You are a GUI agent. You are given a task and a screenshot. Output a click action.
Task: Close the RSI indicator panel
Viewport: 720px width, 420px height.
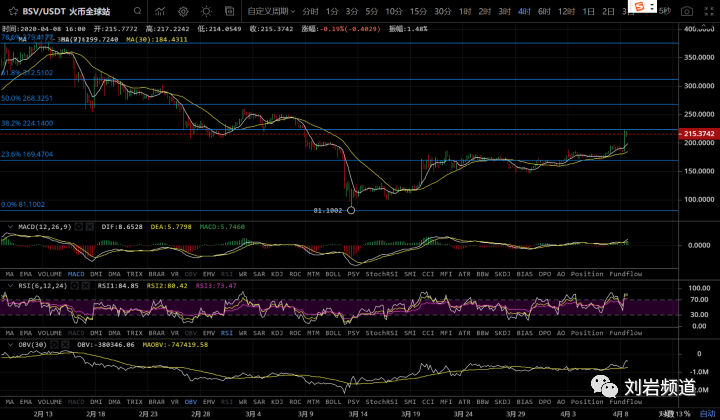click(x=85, y=286)
